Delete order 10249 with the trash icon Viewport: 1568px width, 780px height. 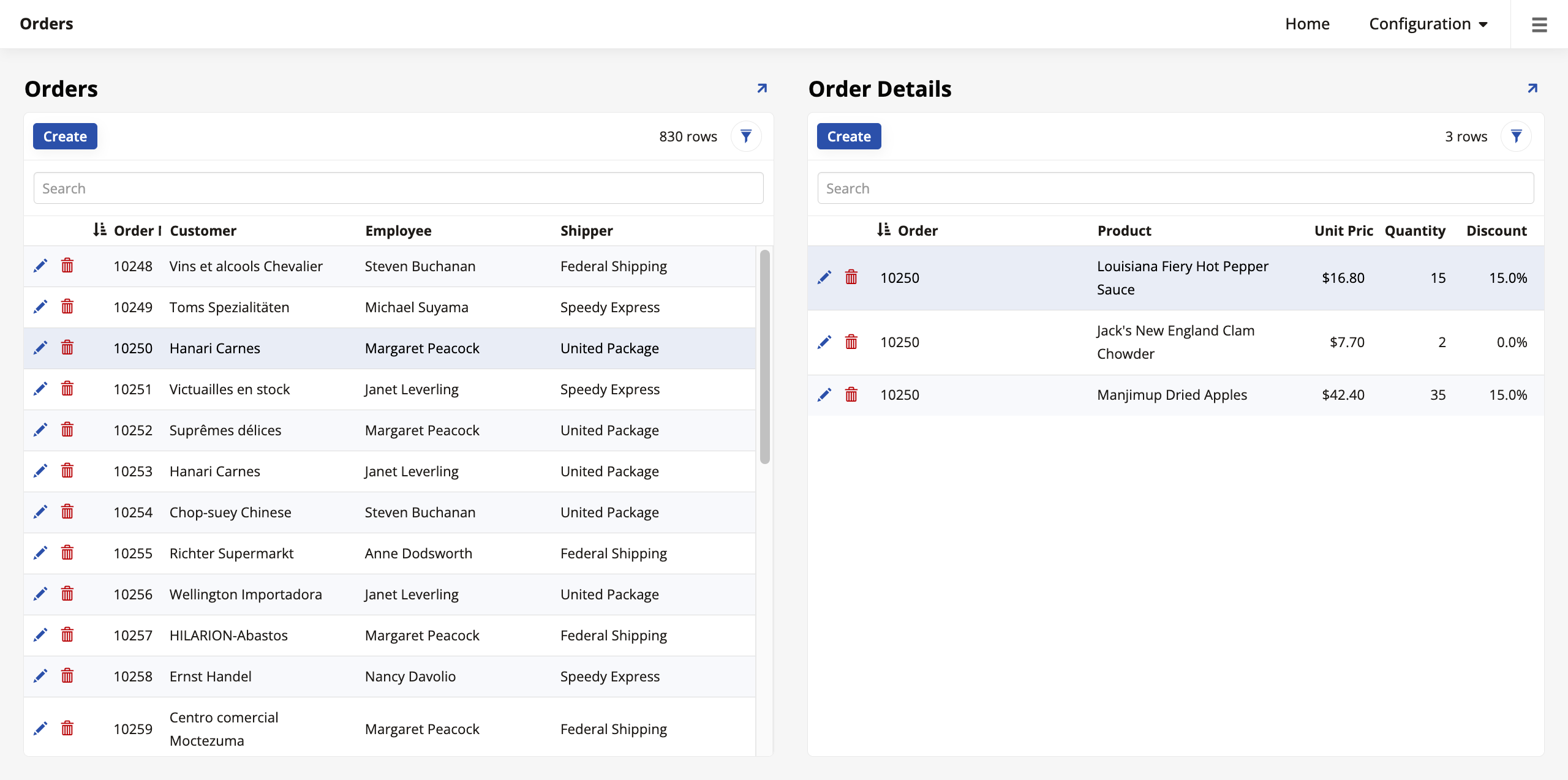(67, 306)
